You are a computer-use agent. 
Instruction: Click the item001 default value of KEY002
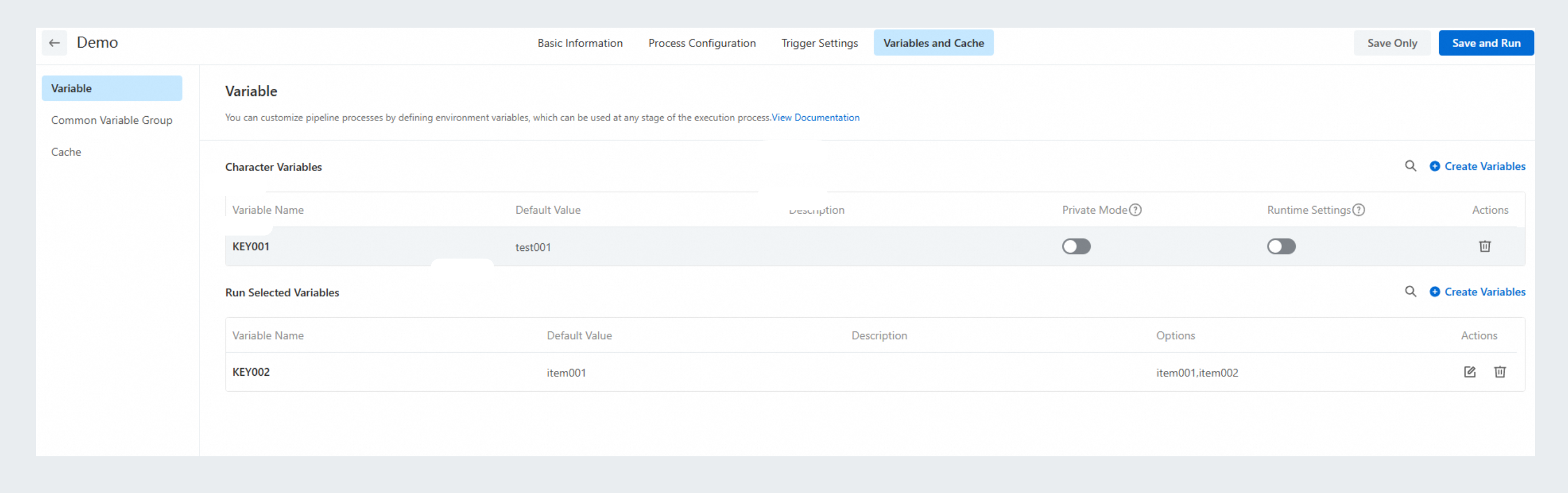tap(566, 372)
